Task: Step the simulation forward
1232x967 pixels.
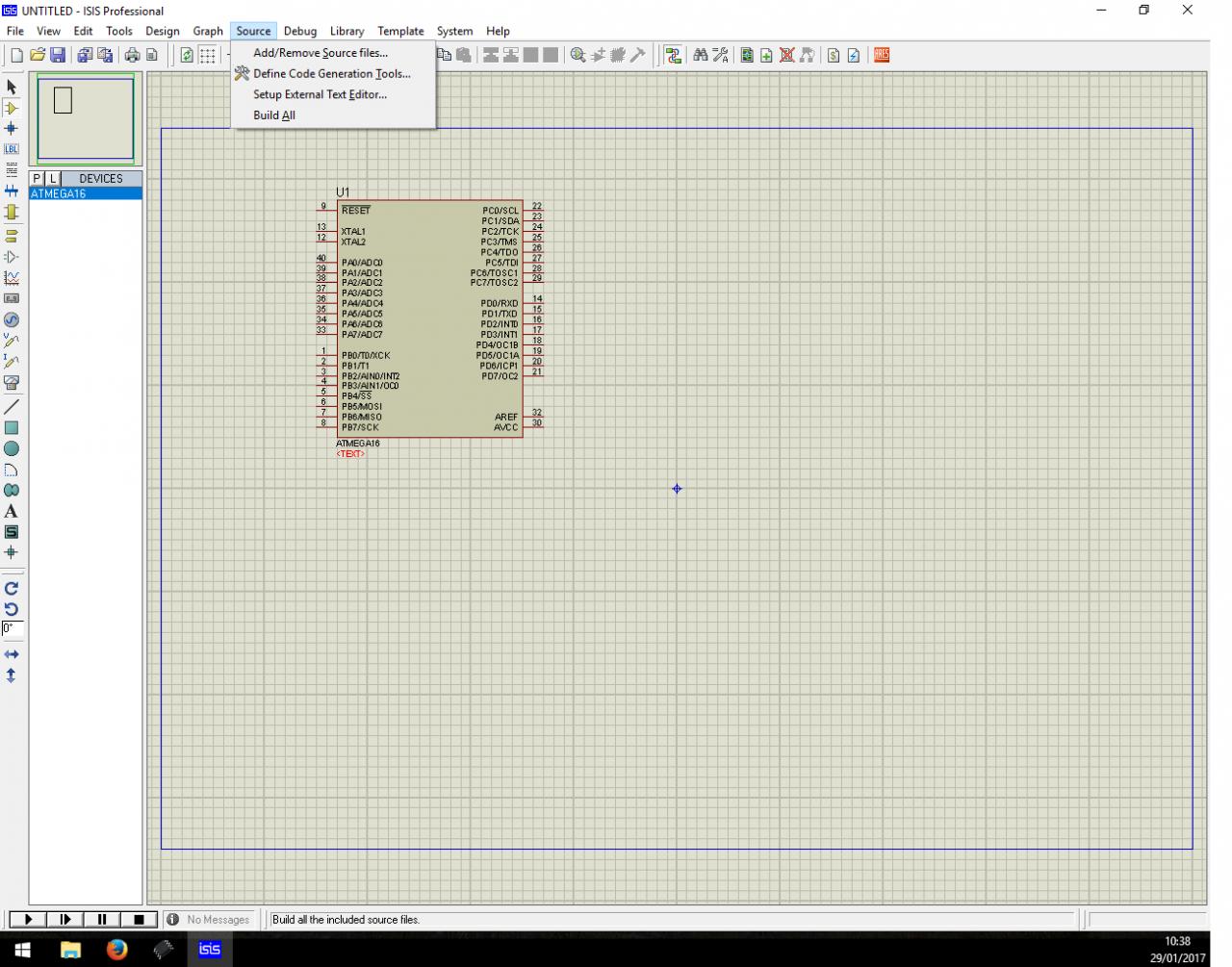Action: tap(65, 920)
